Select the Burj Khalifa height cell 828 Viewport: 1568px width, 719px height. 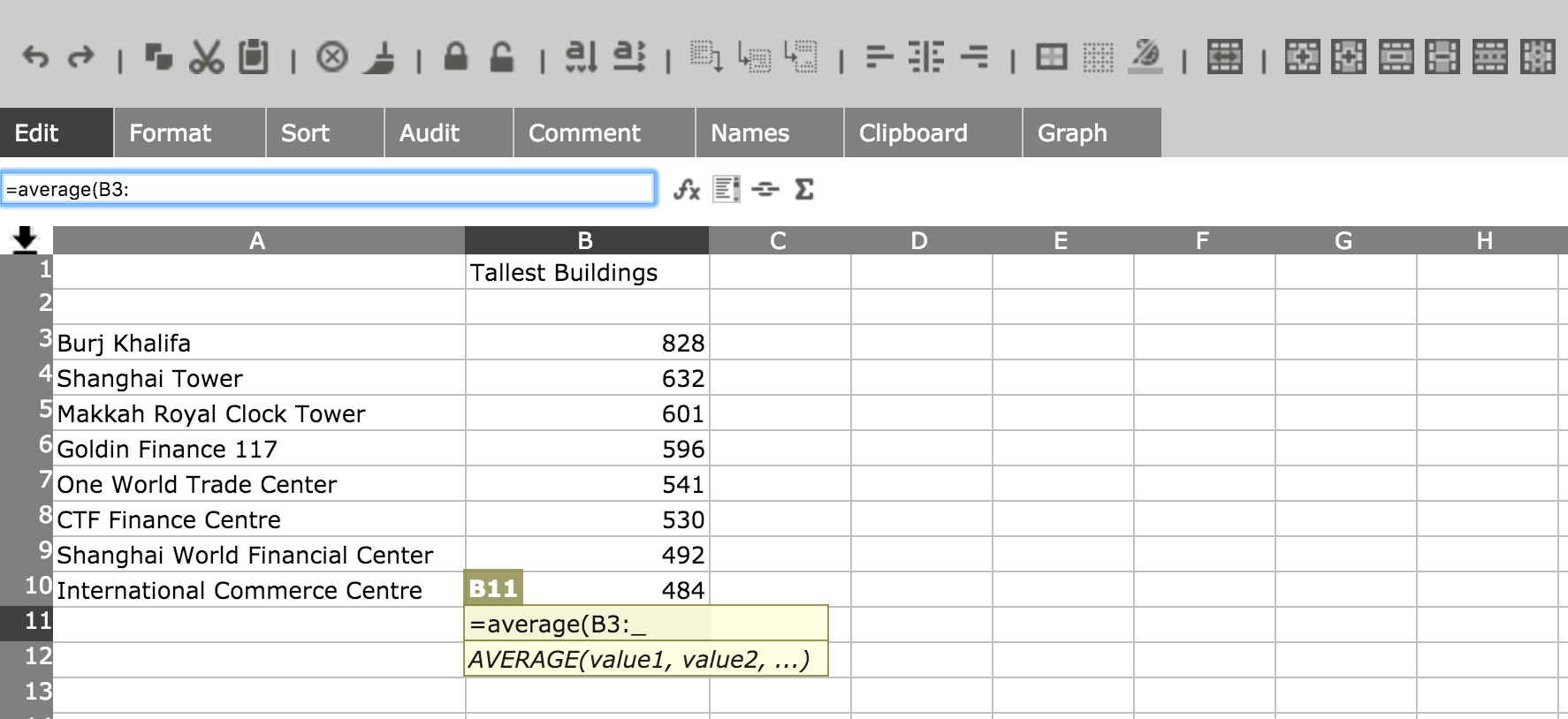click(x=587, y=343)
